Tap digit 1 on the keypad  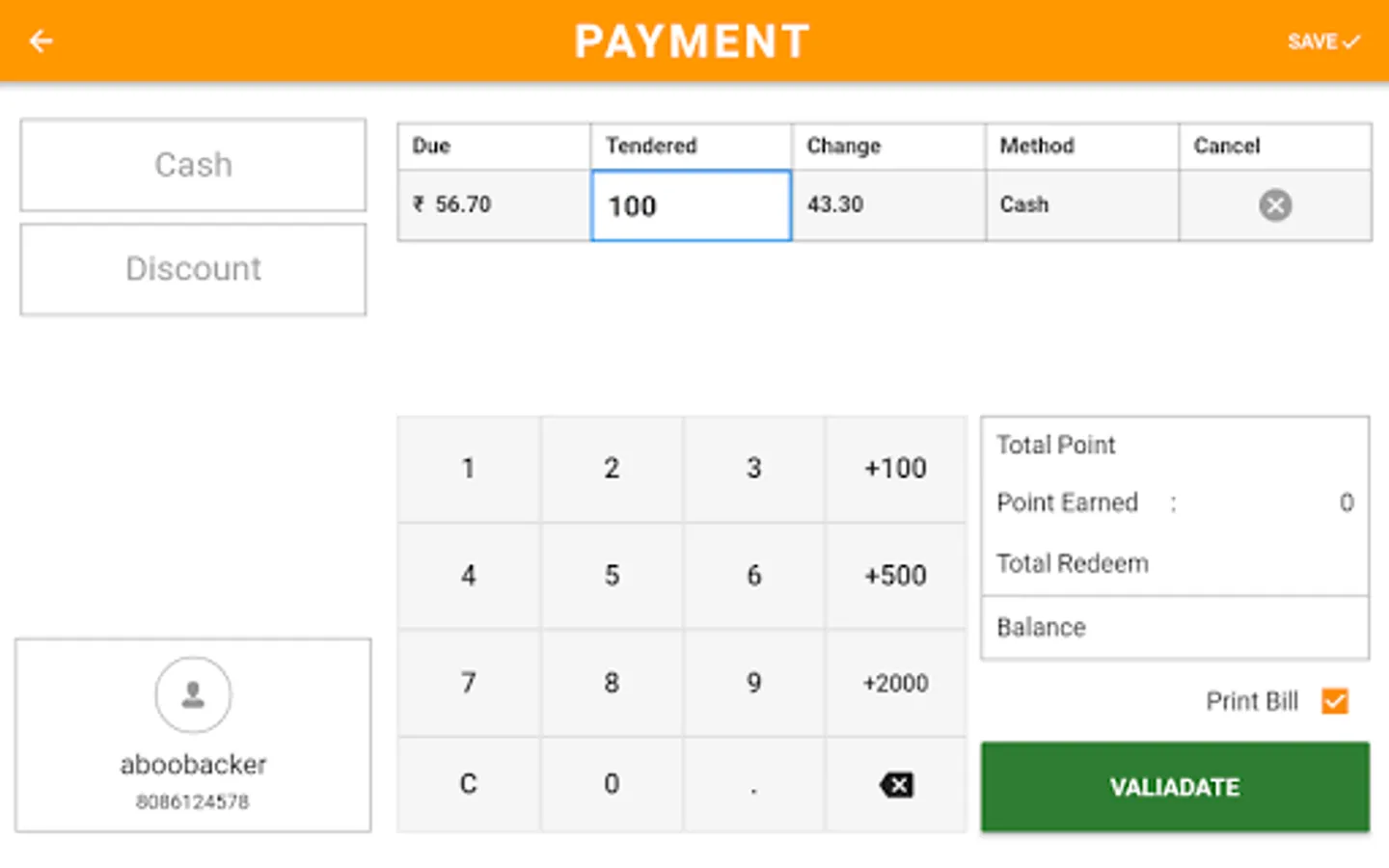469,469
